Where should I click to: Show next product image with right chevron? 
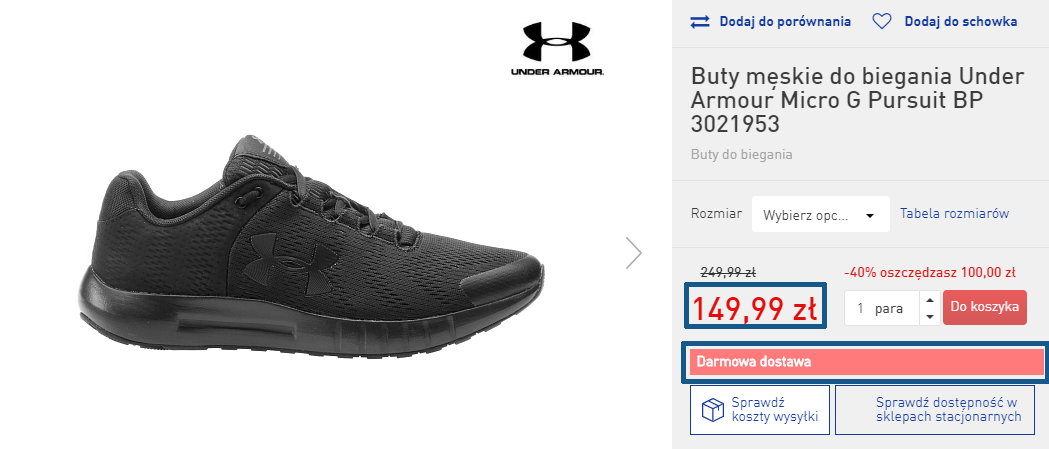click(634, 253)
